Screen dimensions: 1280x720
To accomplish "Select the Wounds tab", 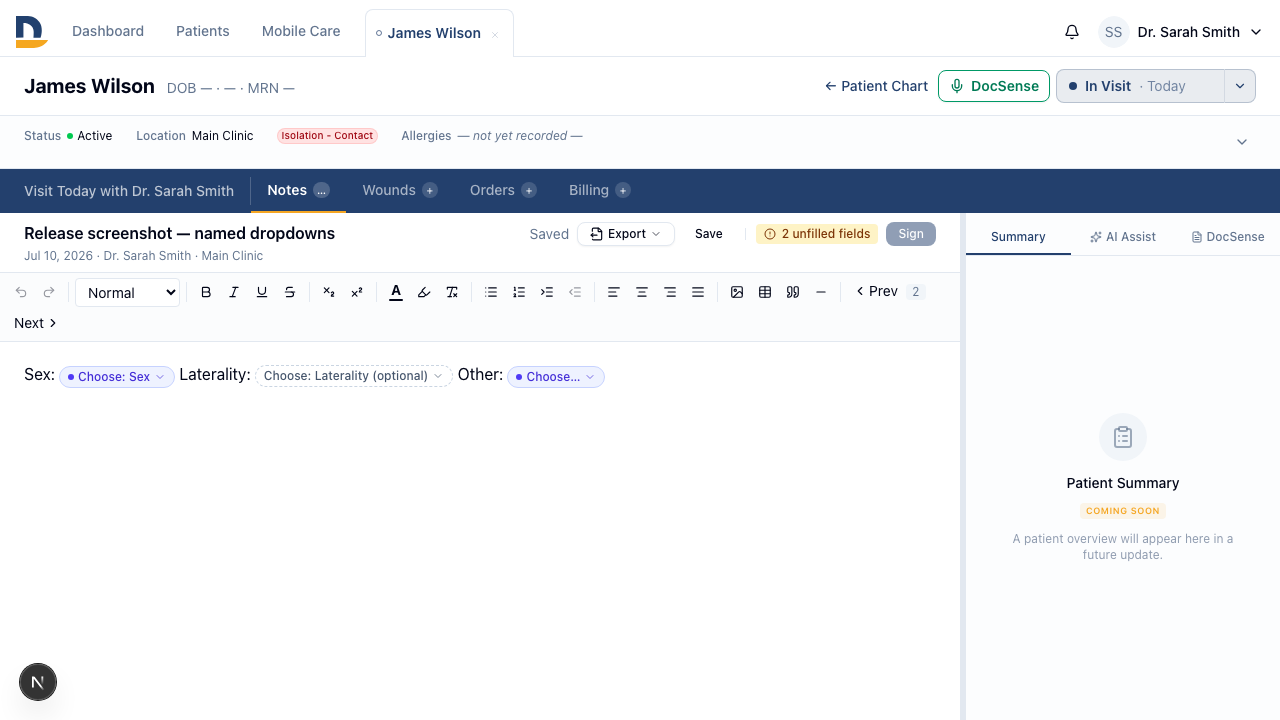I will tap(400, 190).
